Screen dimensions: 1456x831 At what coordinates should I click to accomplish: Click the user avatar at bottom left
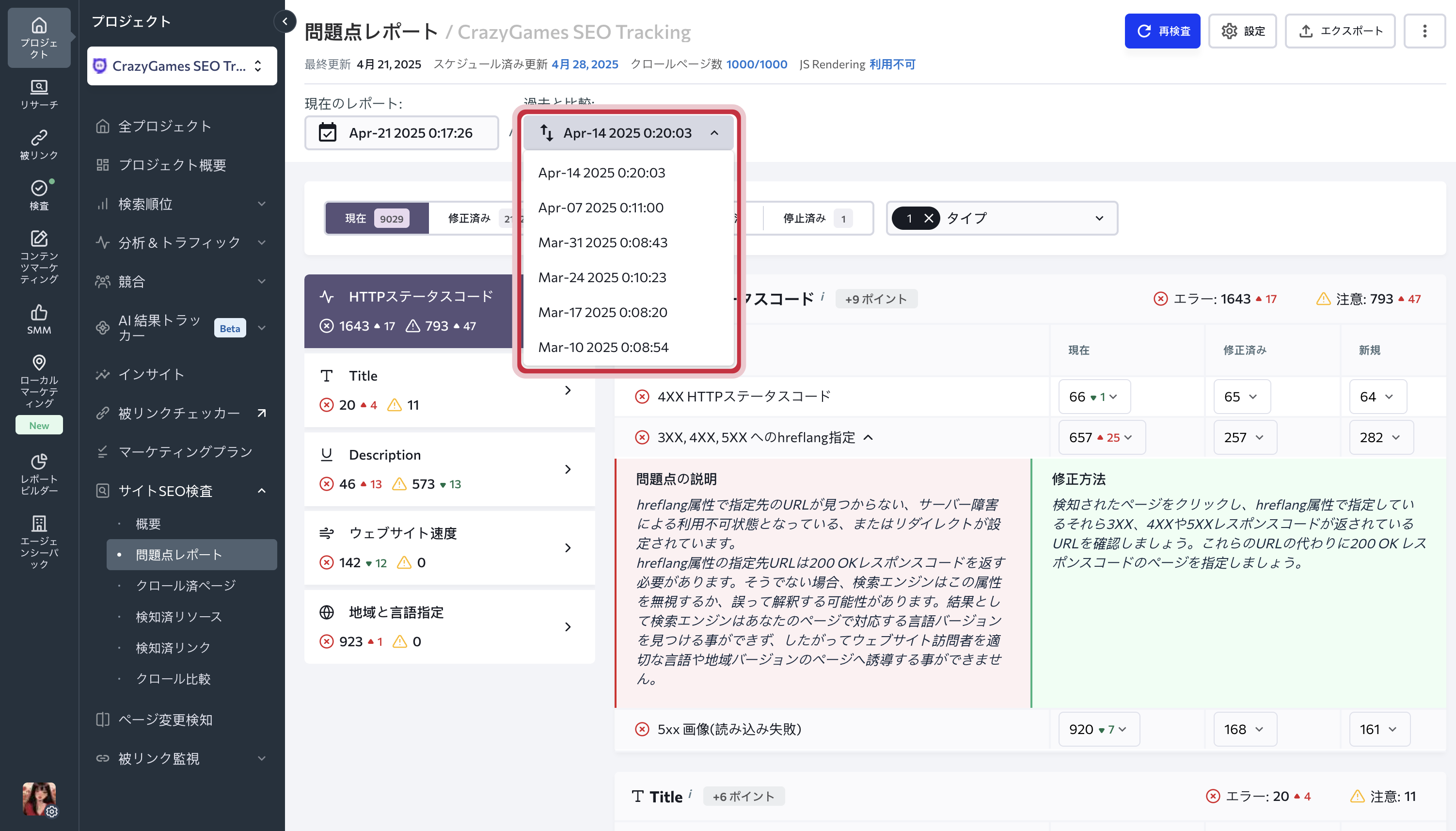pyautogui.click(x=39, y=799)
